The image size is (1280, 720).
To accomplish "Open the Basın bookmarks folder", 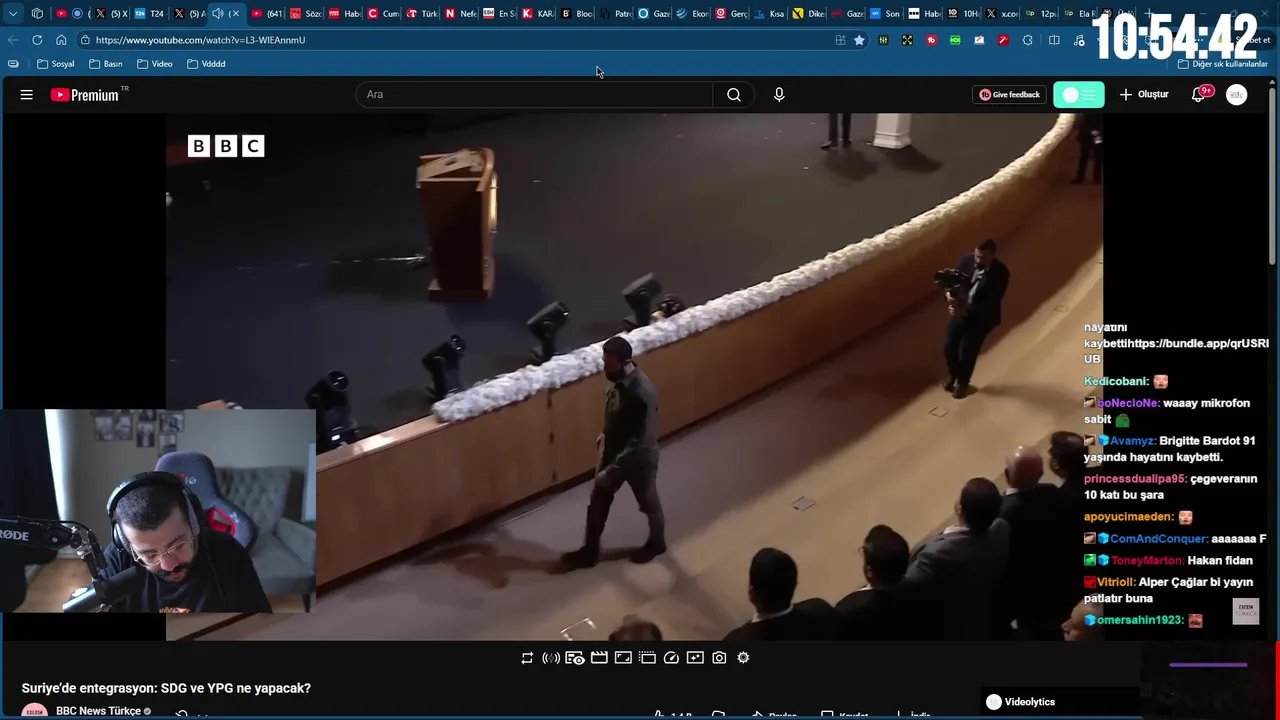I will click(x=105, y=64).
